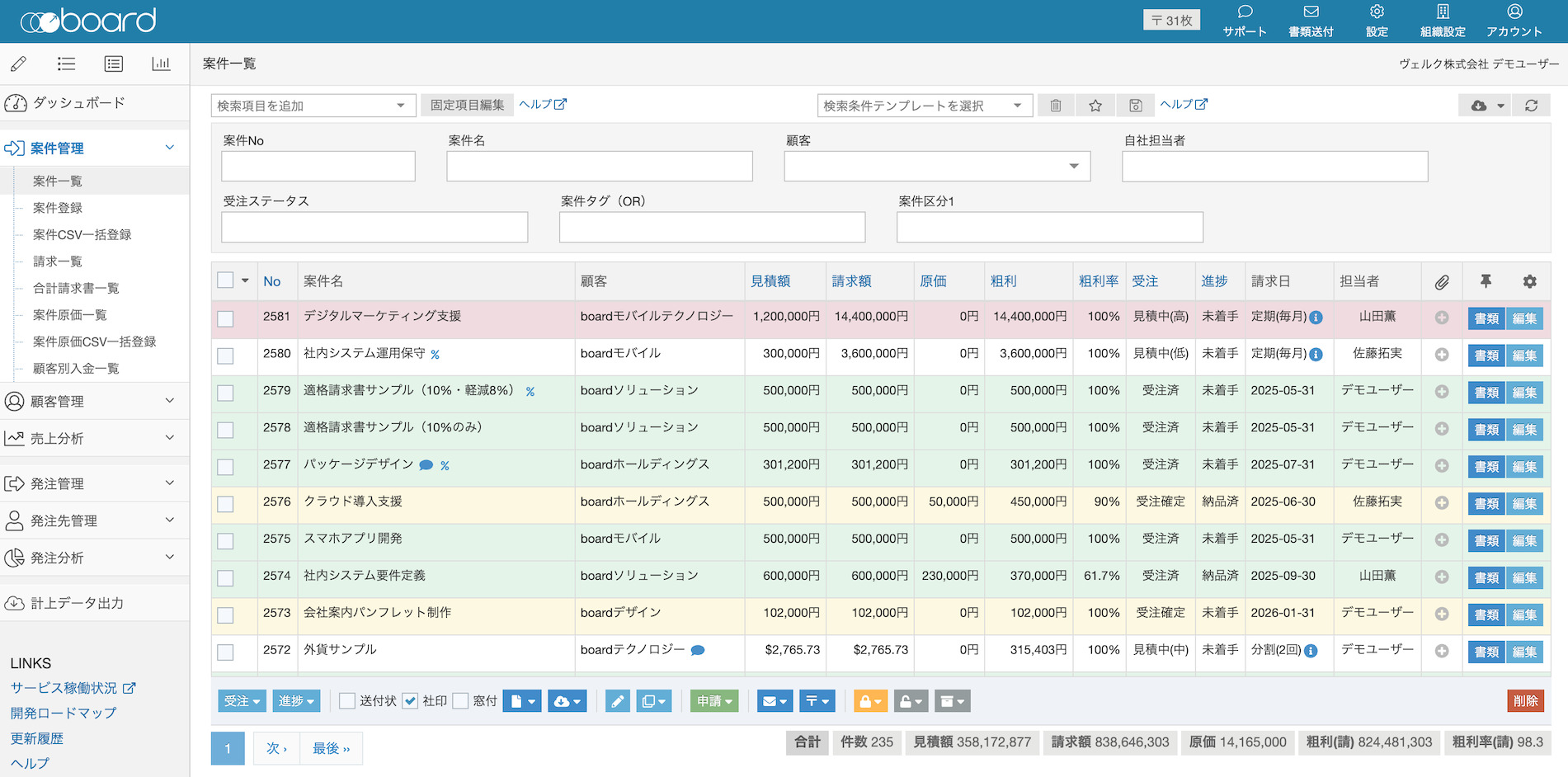The width and height of the screenshot is (1568, 777).
Task: Expand 売上分析 sidebar section
Action: pos(94,438)
